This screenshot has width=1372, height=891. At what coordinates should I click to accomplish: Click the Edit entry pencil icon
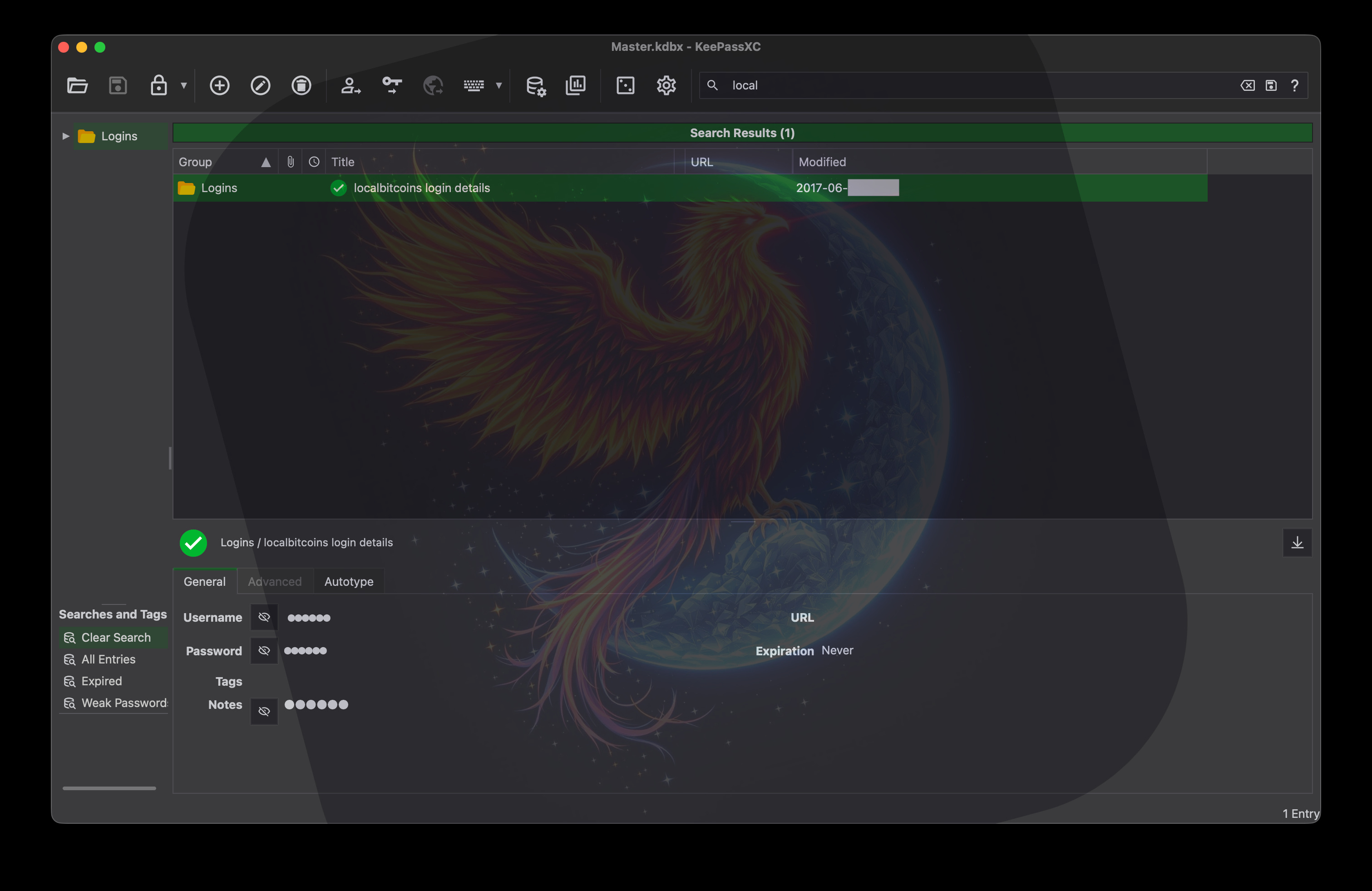[x=260, y=85]
